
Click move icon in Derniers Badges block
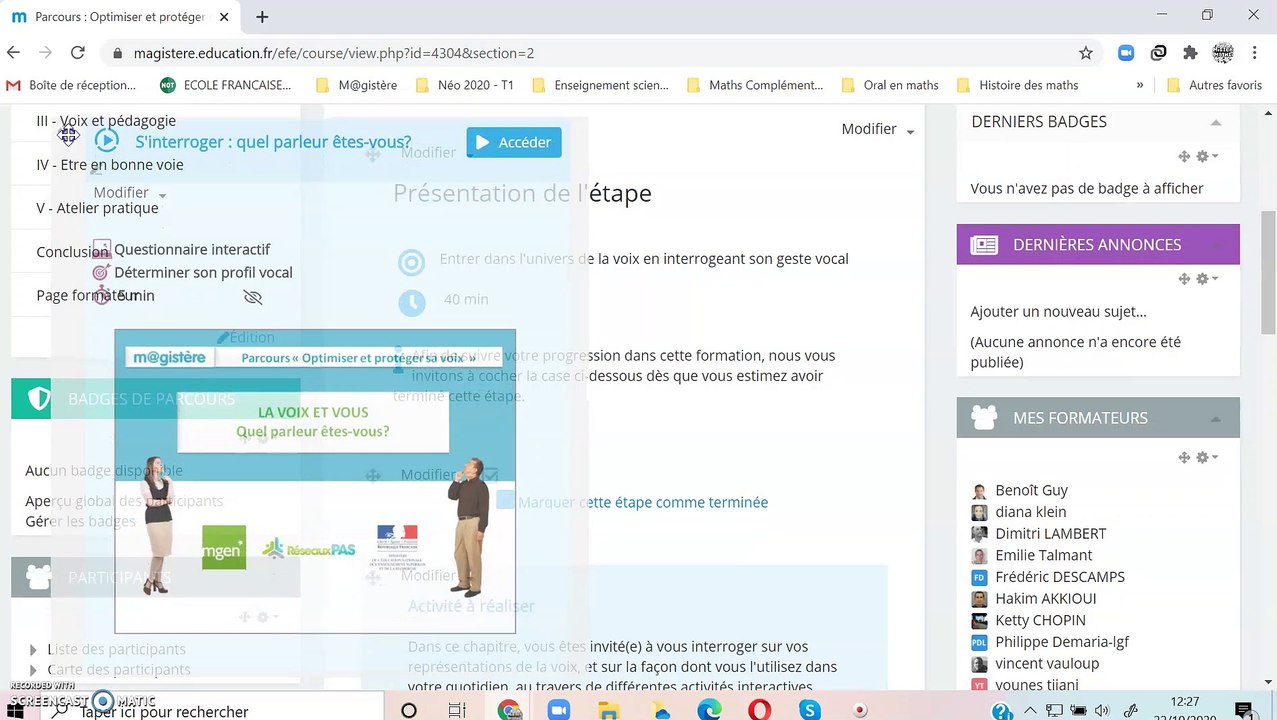1184,156
